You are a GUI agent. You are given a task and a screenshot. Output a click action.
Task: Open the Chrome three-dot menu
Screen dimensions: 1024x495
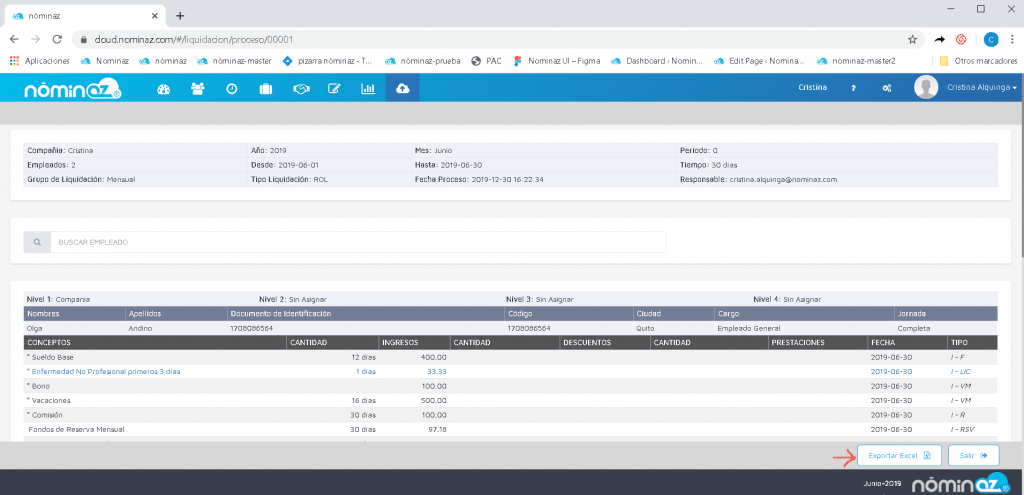[1011, 39]
